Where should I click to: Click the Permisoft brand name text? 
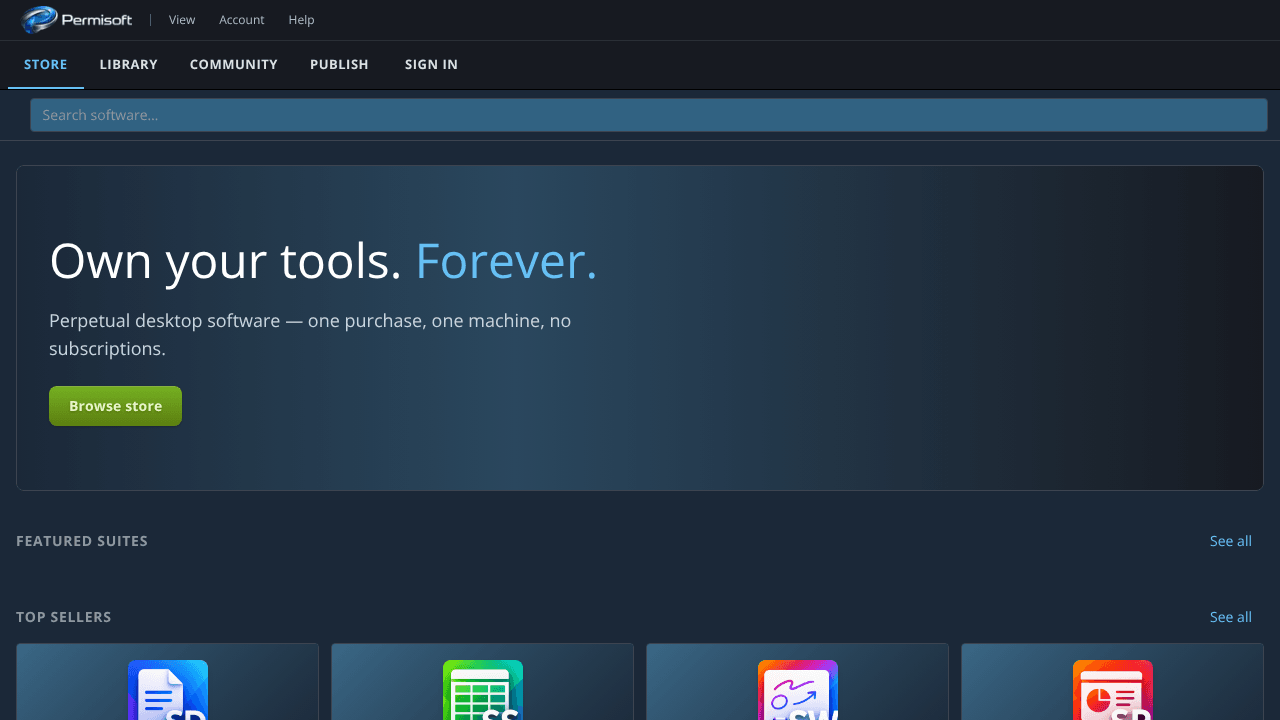pyautogui.click(x=96, y=19)
